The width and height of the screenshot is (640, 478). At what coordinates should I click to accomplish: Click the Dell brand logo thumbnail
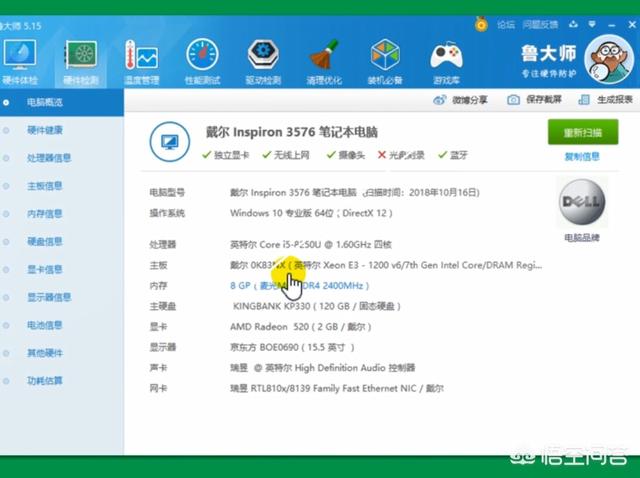coord(581,207)
